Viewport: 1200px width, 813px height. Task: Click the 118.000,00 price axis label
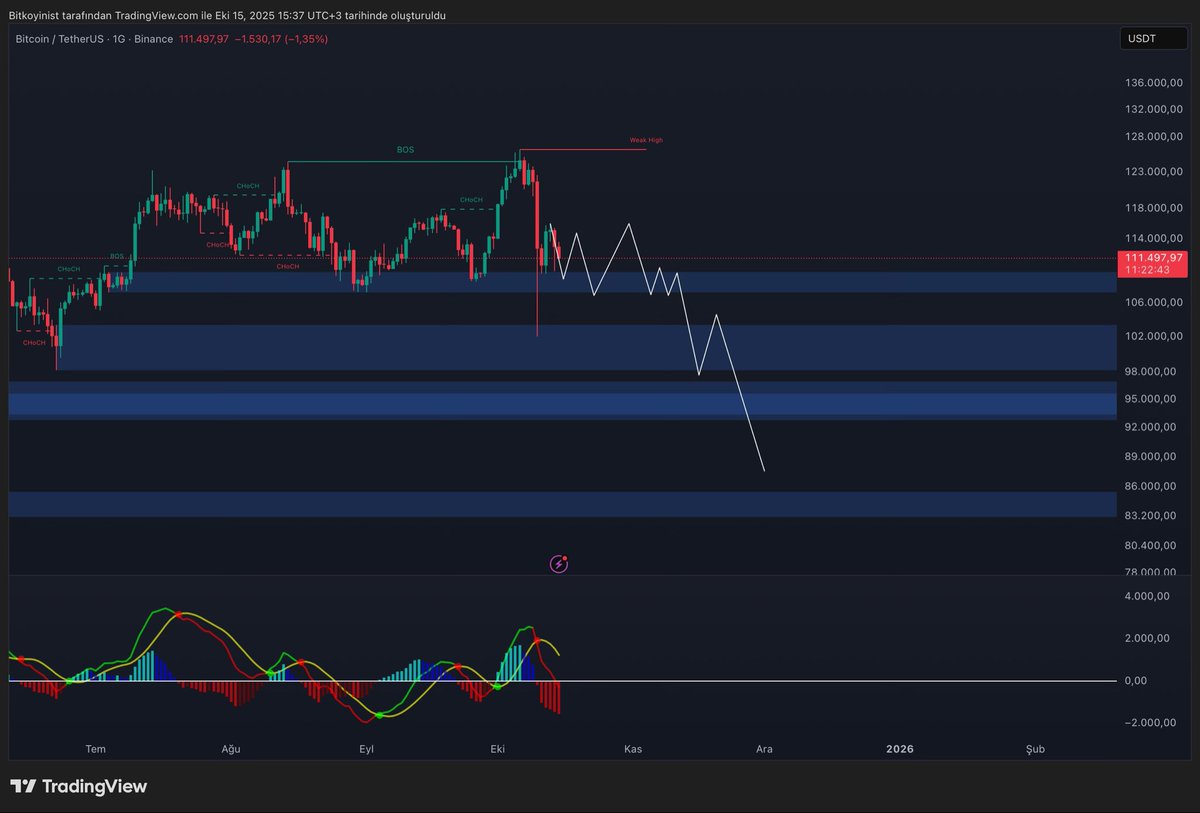(1155, 208)
